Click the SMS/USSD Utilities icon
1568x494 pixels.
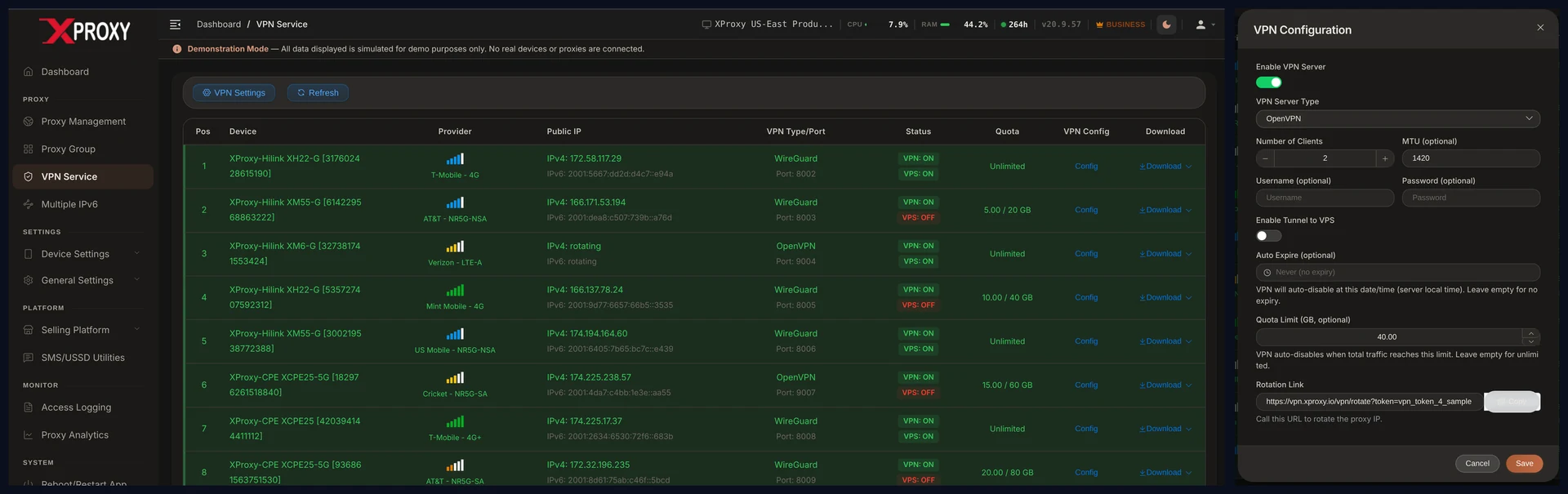coord(29,358)
